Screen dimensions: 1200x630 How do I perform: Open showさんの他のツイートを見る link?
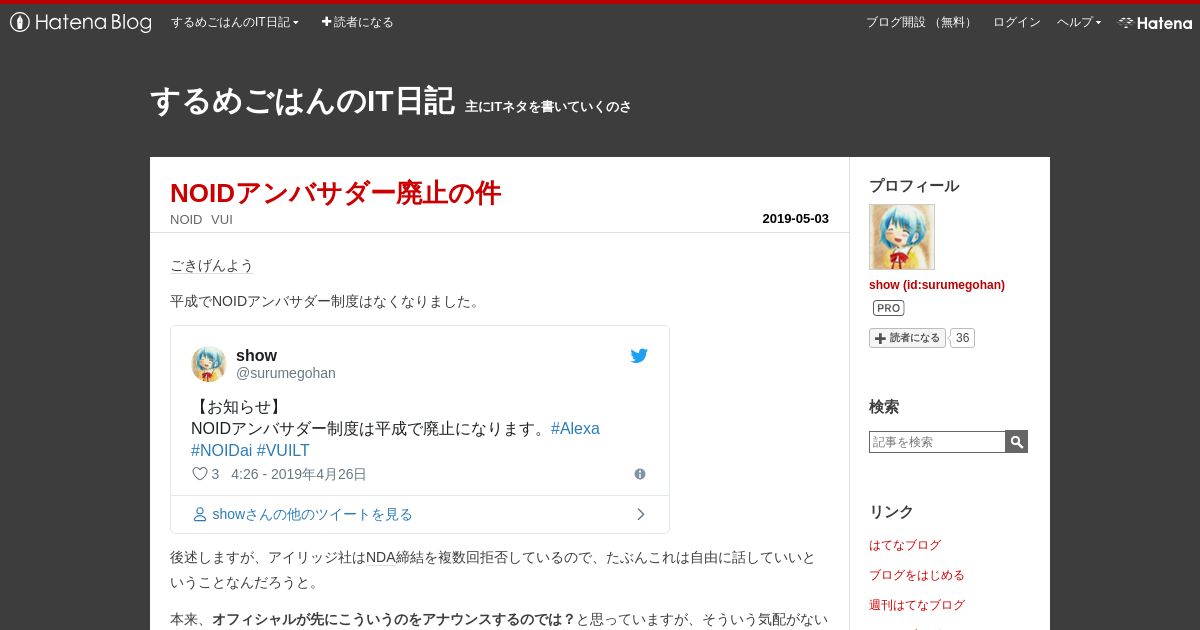click(312, 514)
